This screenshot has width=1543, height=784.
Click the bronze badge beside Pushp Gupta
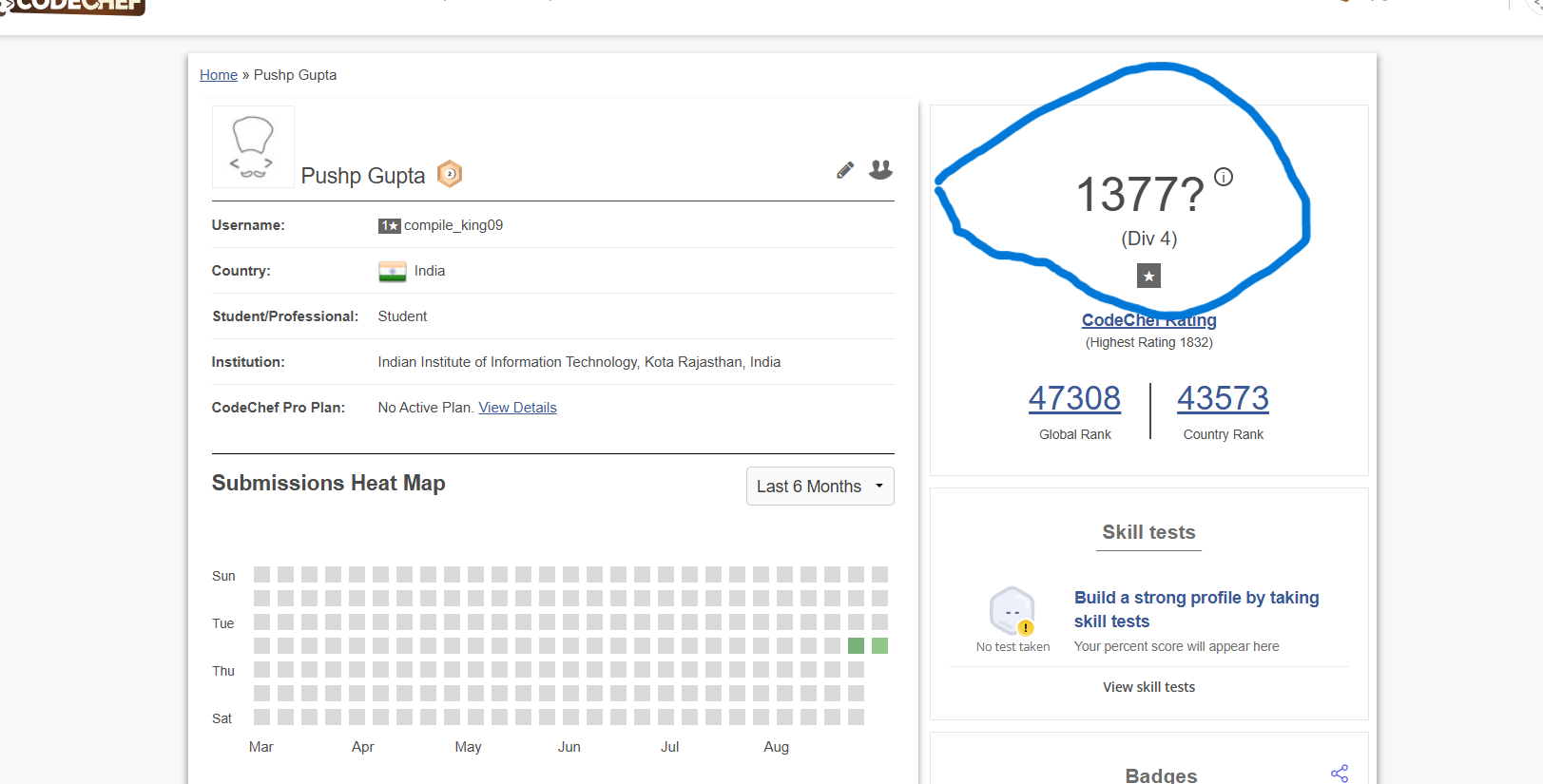pos(450,174)
